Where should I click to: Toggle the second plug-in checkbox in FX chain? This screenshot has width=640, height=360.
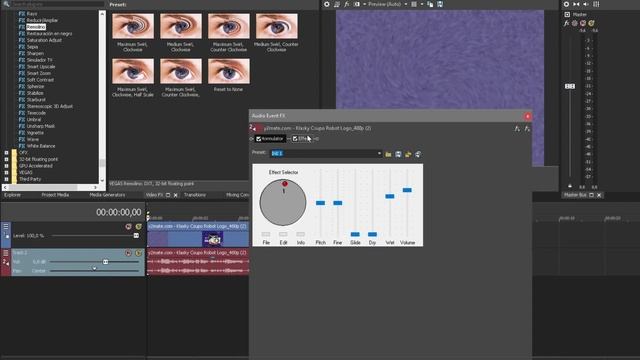tap(295, 139)
